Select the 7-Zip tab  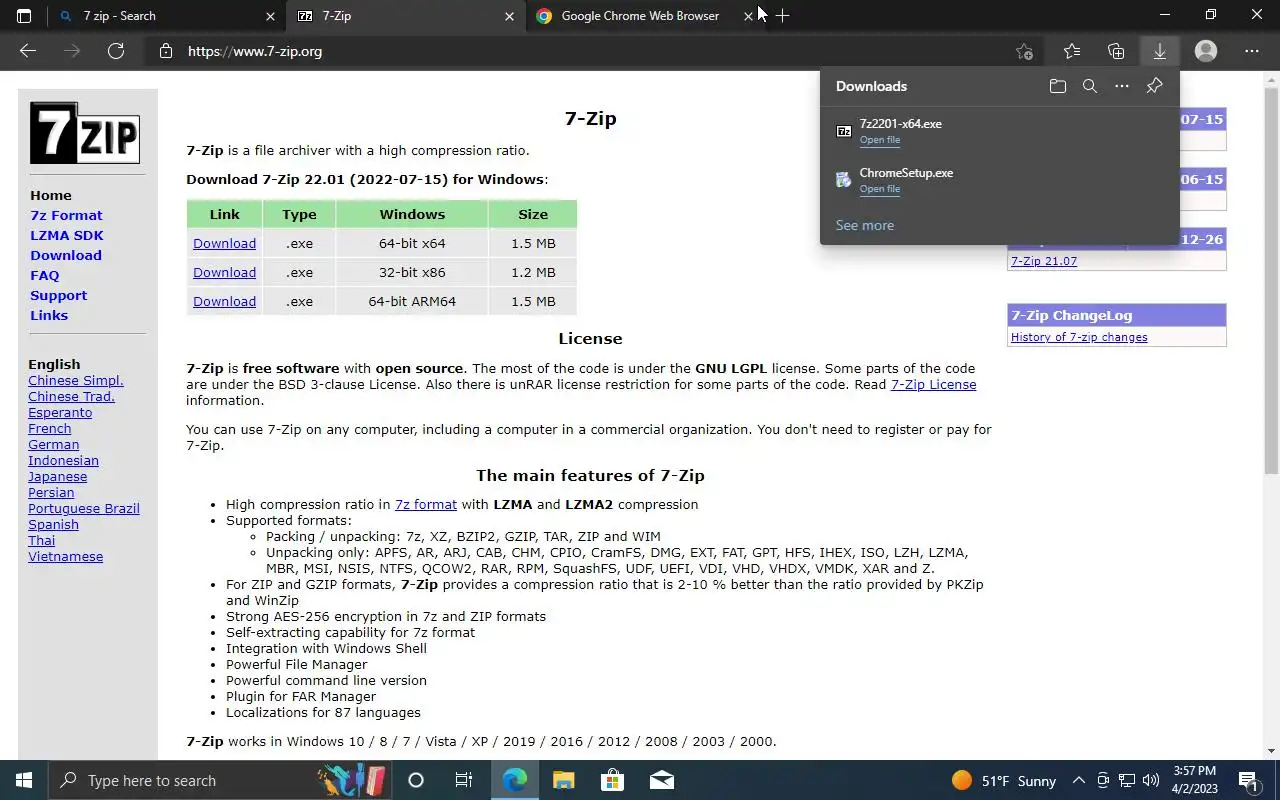click(405, 16)
